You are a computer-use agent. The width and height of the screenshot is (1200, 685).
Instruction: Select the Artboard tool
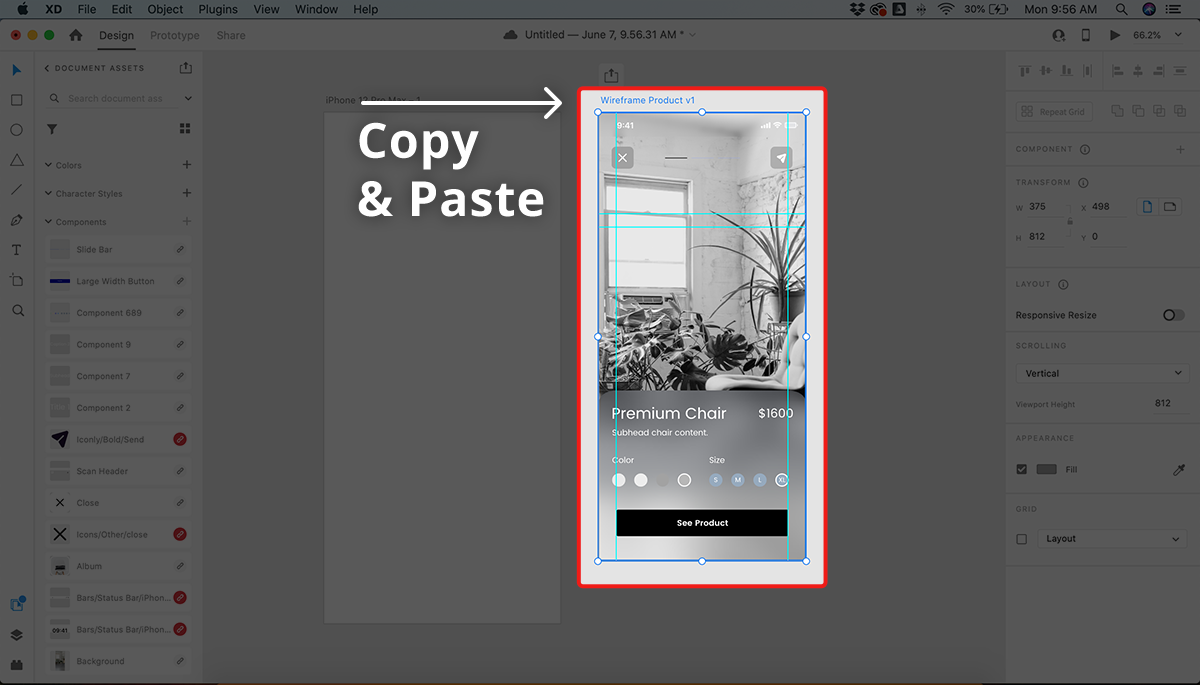pyautogui.click(x=17, y=280)
